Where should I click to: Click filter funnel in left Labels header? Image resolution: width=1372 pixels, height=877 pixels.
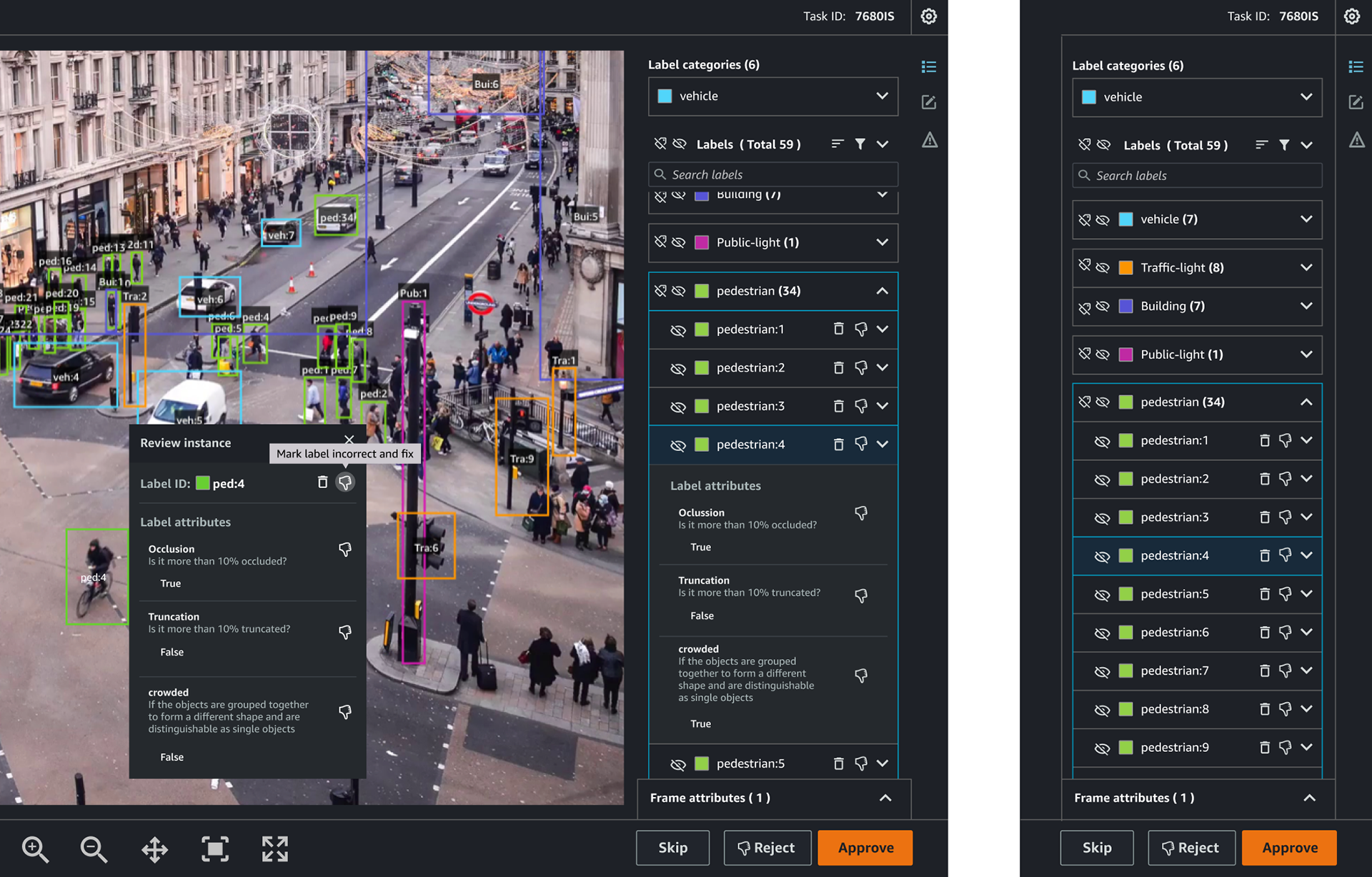(860, 144)
